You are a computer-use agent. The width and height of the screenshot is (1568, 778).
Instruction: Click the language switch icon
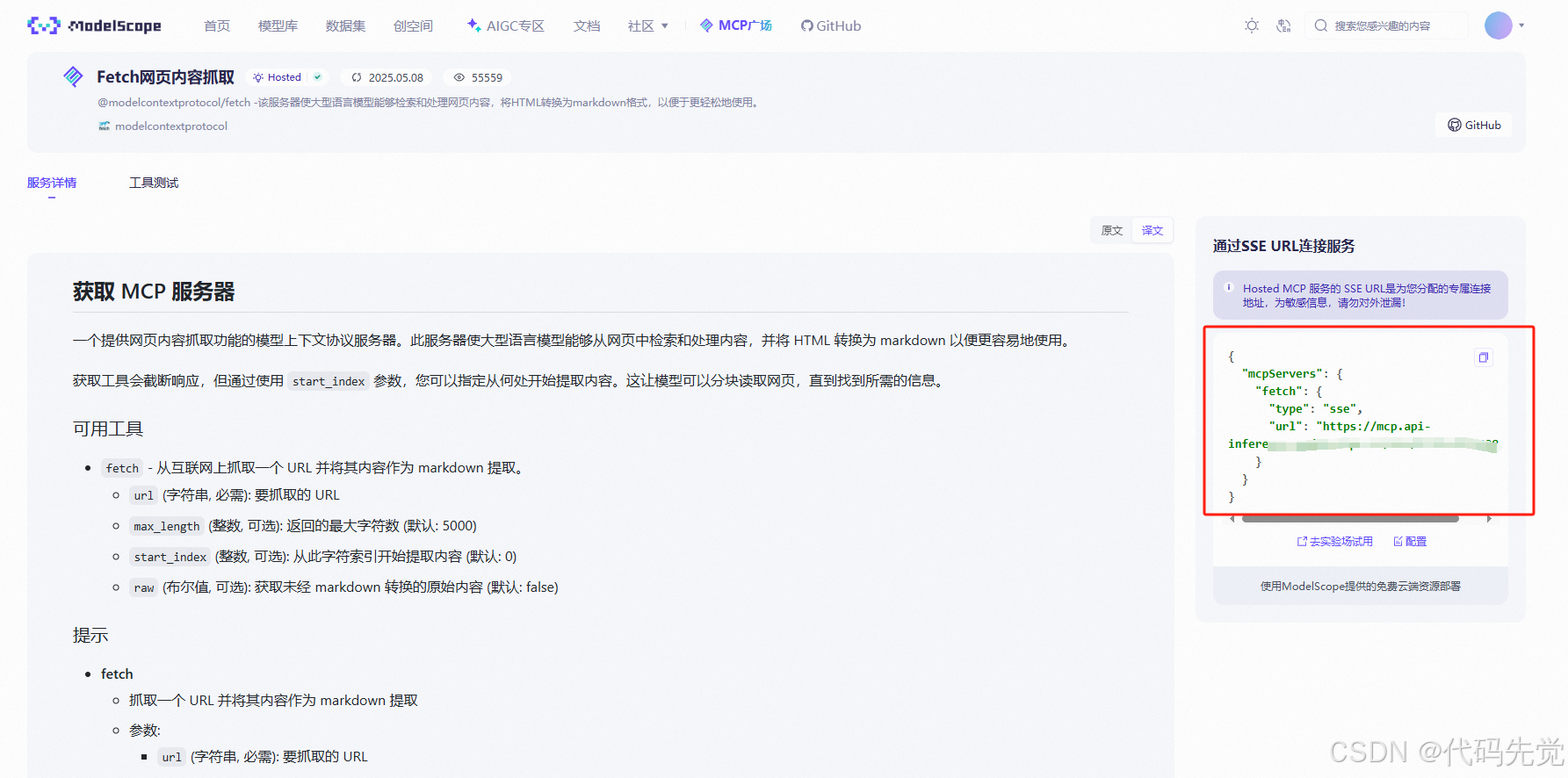tap(1283, 25)
